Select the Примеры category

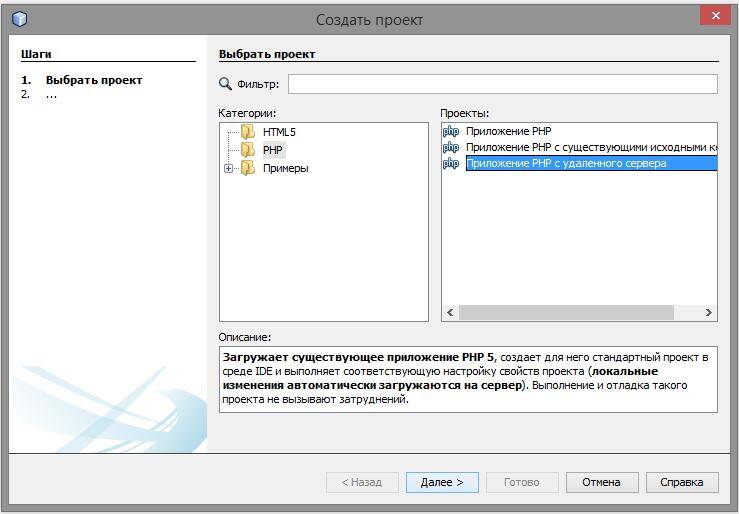tap(286, 168)
